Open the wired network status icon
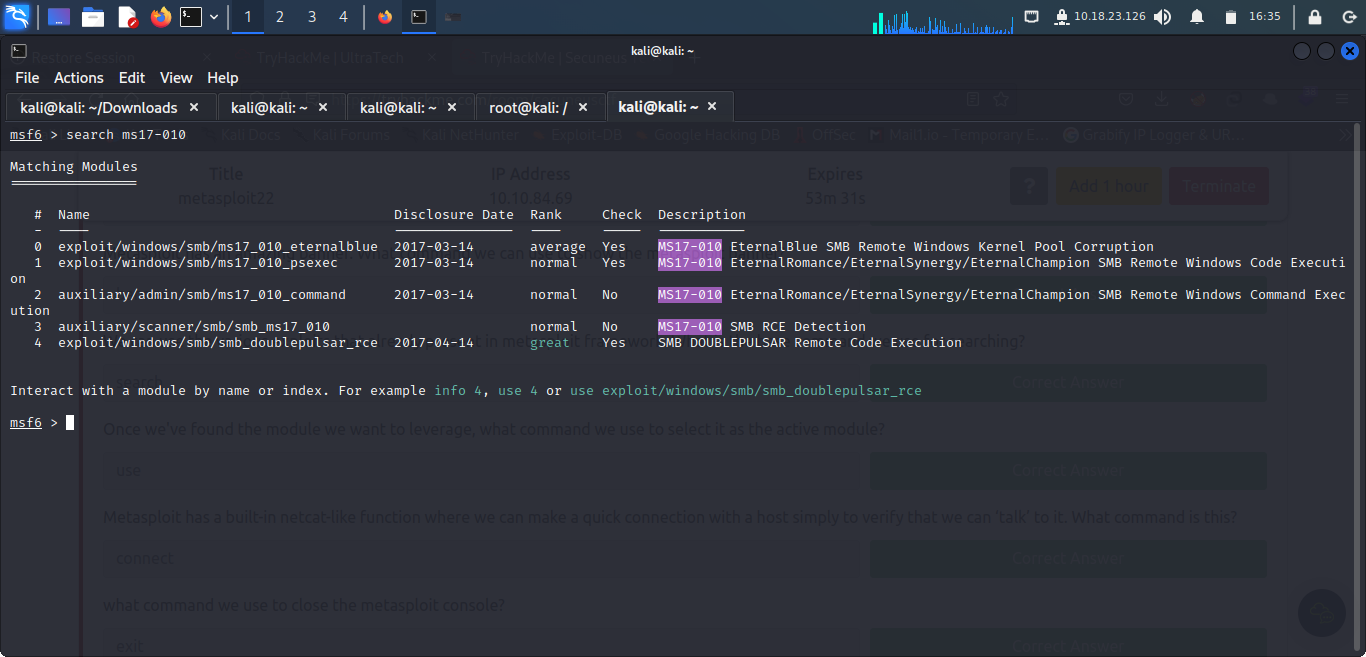Screen dimensions: 1366x657 pyautogui.click(x=1032, y=17)
